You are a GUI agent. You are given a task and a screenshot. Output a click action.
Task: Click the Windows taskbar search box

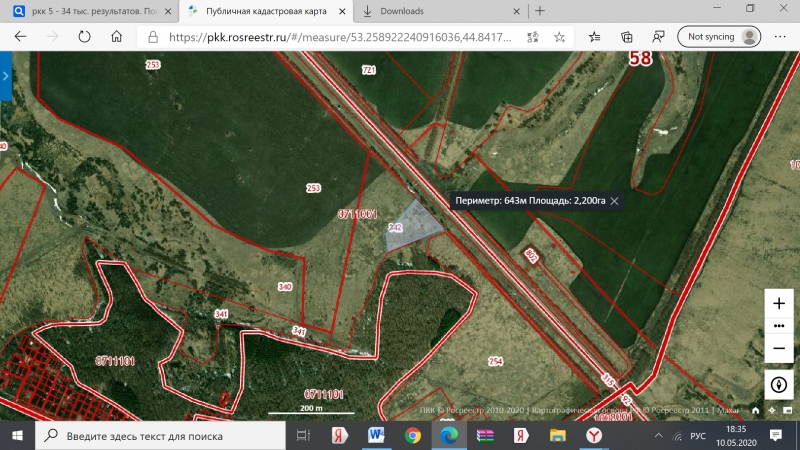click(160, 436)
